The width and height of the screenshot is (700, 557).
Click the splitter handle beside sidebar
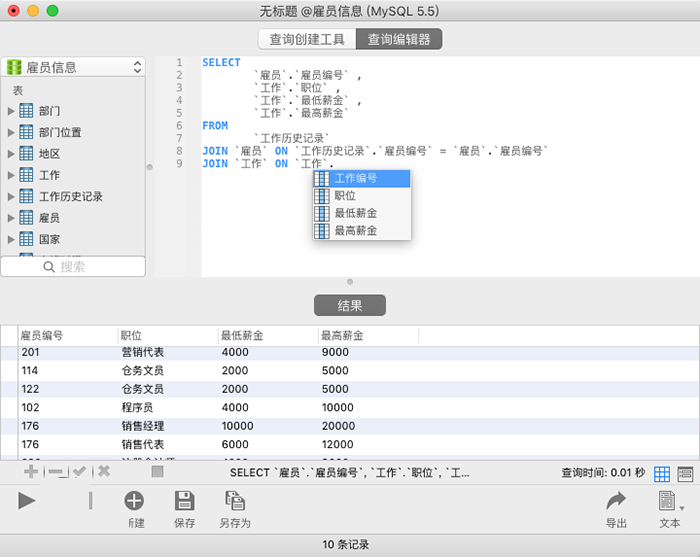click(150, 167)
